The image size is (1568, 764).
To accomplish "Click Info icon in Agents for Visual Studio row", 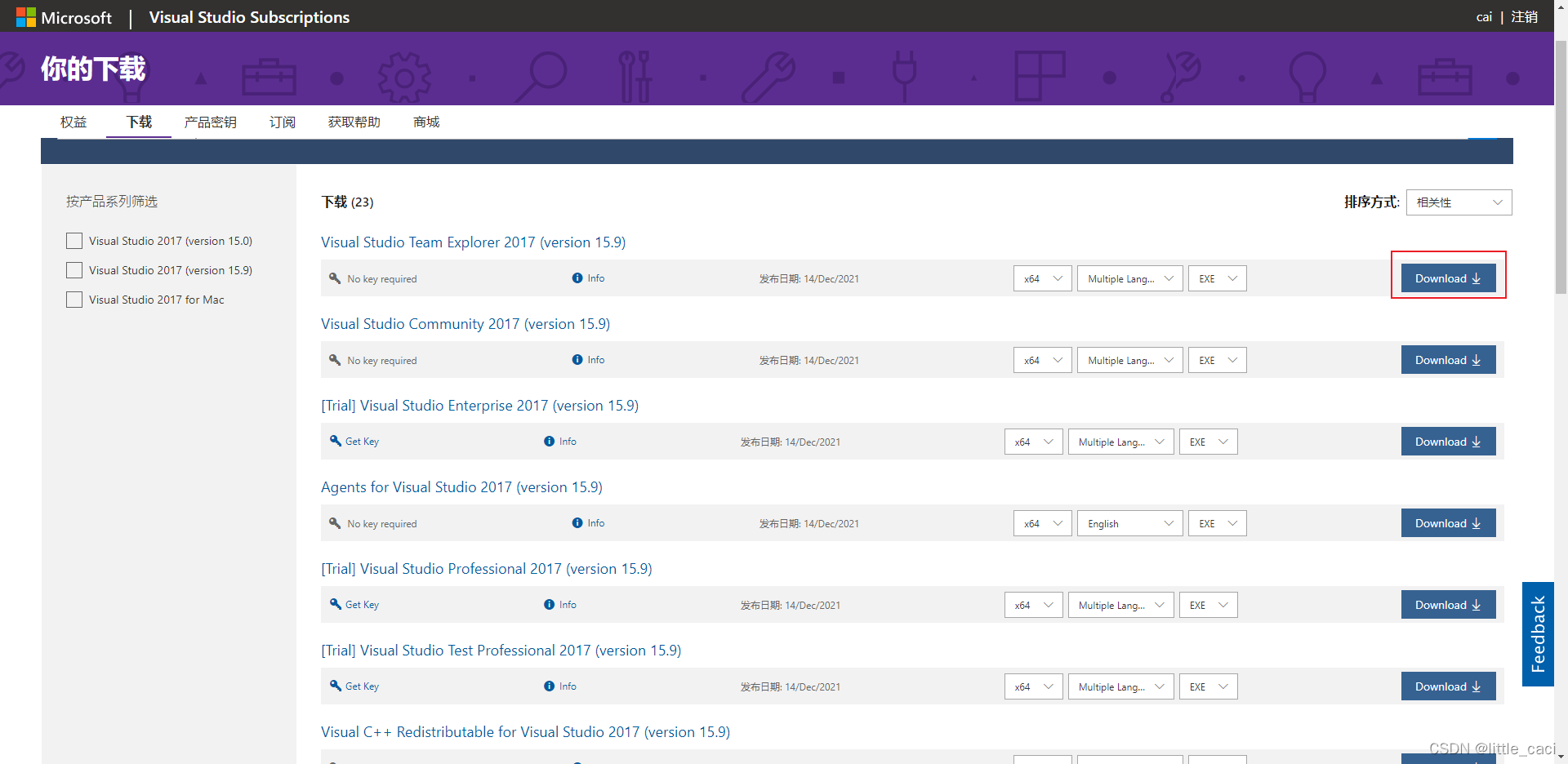I will pyautogui.click(x=577, y=523).
